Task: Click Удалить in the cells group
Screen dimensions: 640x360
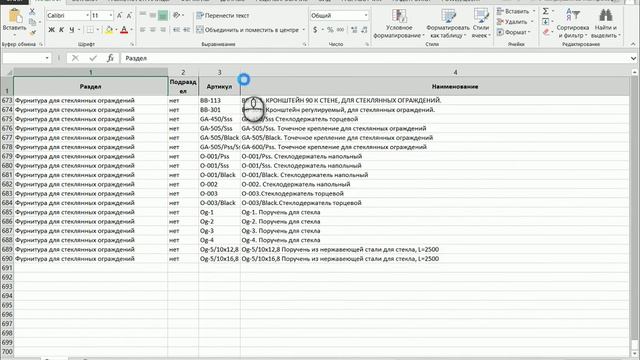Action: 513,22
